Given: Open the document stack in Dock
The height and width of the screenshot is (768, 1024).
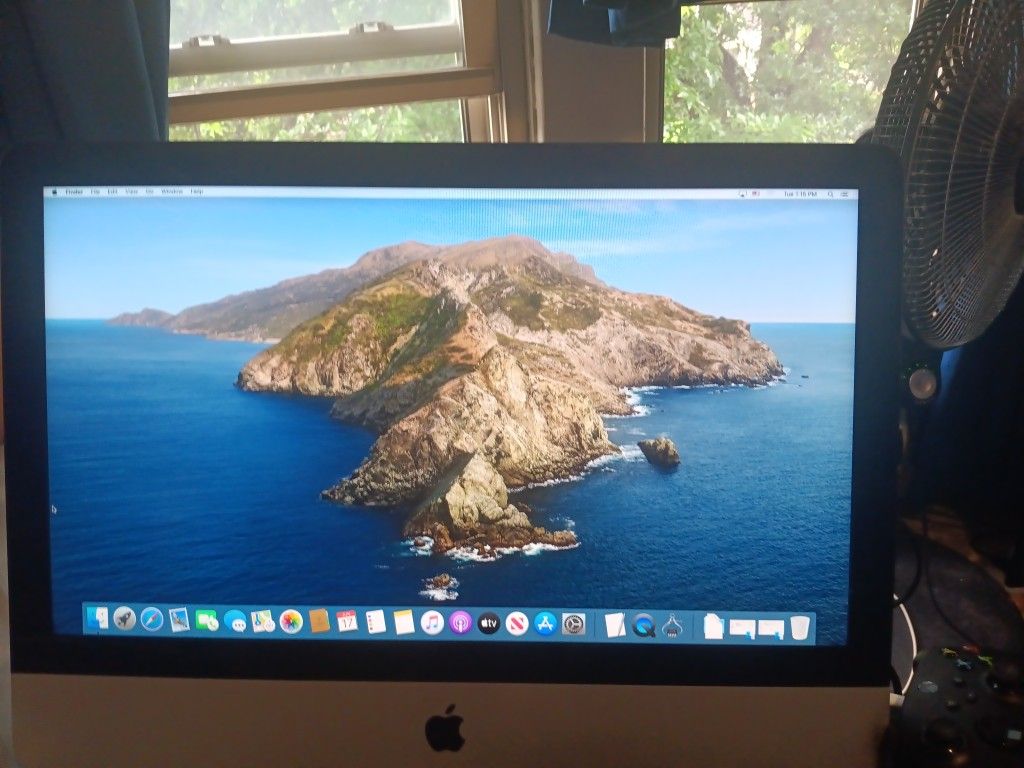Looking at the screenshot, I should click(713, 627).
